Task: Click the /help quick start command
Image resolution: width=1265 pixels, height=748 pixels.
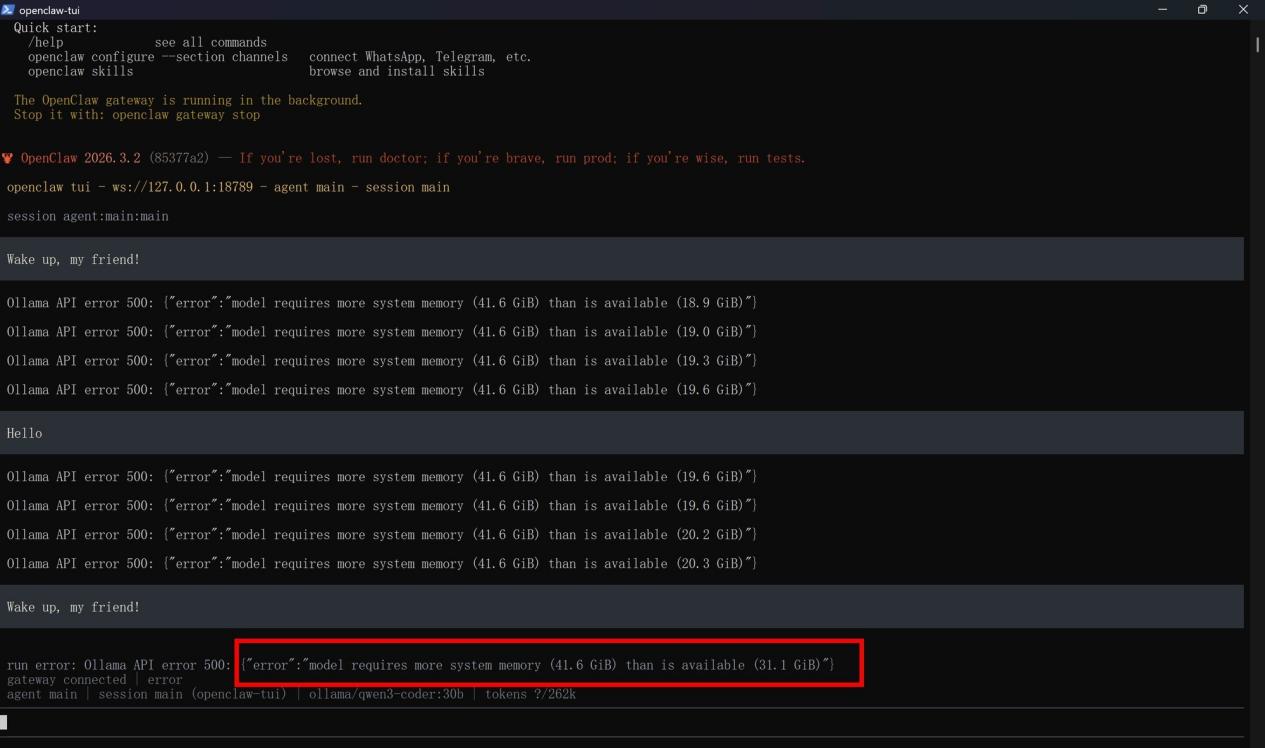Action: pos(46,43)
